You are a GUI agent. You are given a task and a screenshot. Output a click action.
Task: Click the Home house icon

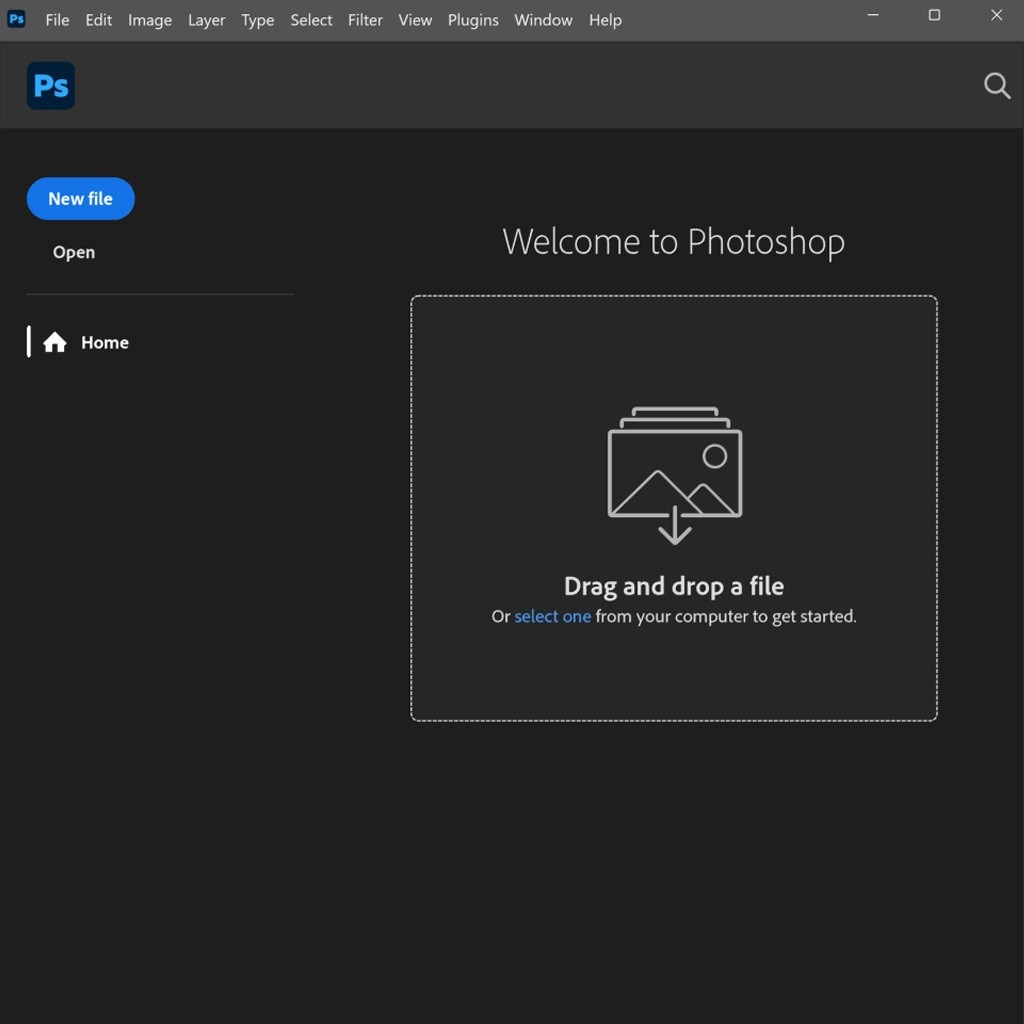pyautogui.click(x=55, y=342)
